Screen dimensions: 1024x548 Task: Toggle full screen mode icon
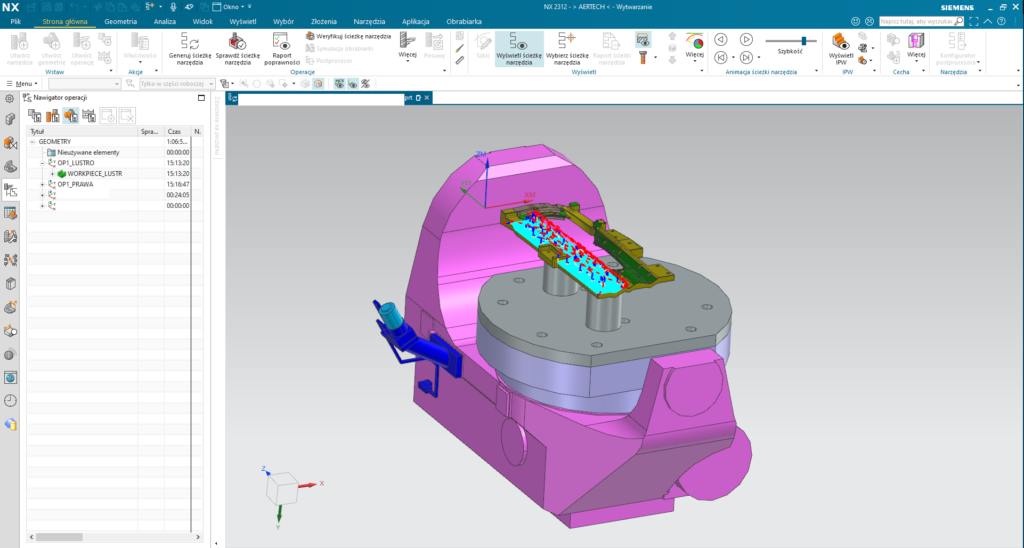[x=974, y=22]
